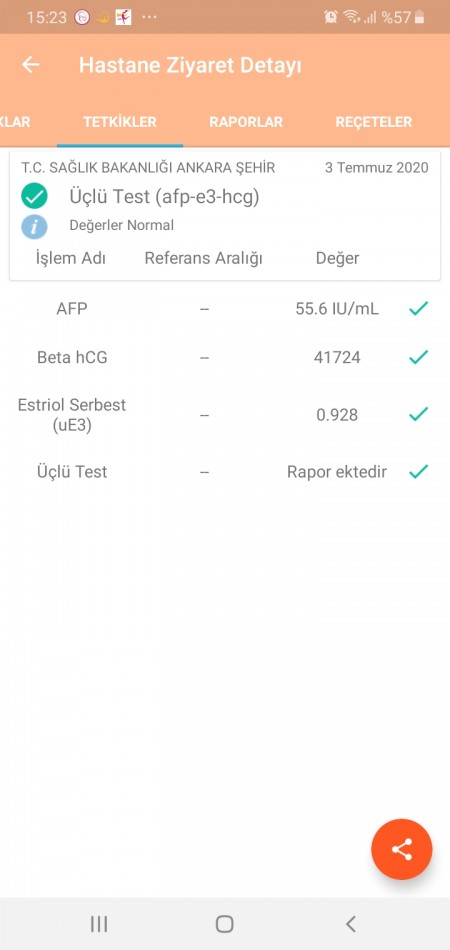Open the partially visible tab ending in KLAR
The width and height of the screenshot is (450, 950).
(x=15, y=122)
